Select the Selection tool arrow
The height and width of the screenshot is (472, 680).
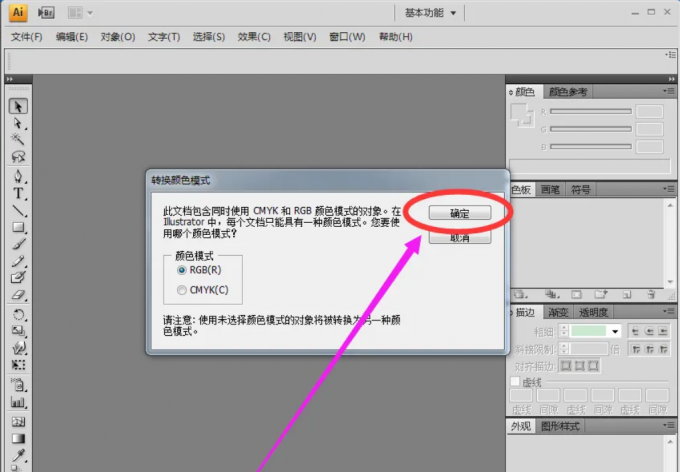tap(18, 106)
